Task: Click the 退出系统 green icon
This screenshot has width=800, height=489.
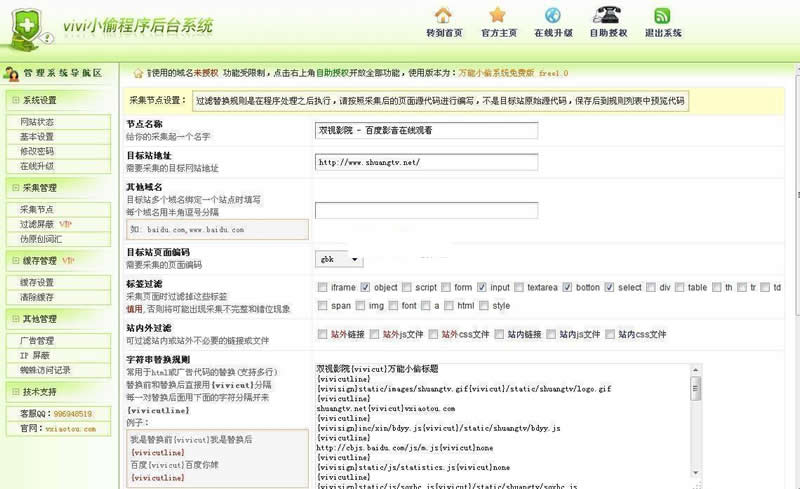Action: (662, 15)
